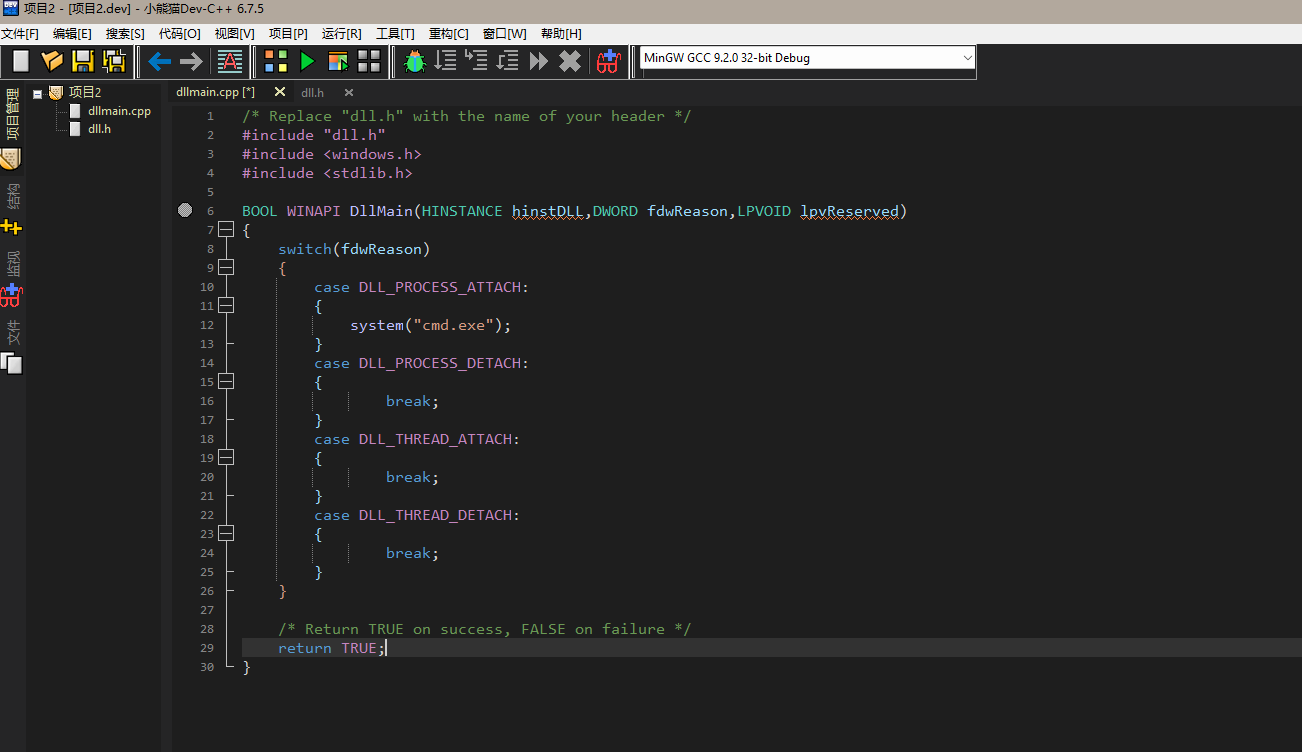
Task: Save the current file with floppy icon
Action: (x=83, y=62)
